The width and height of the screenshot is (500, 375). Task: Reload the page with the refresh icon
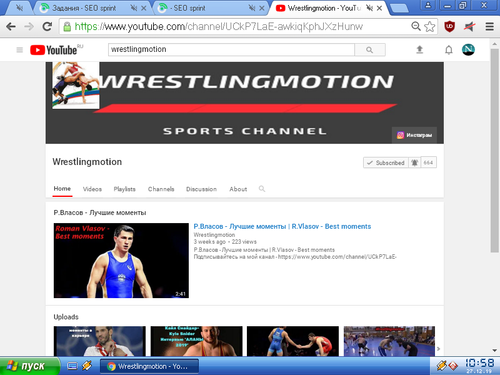click(47, 27)
